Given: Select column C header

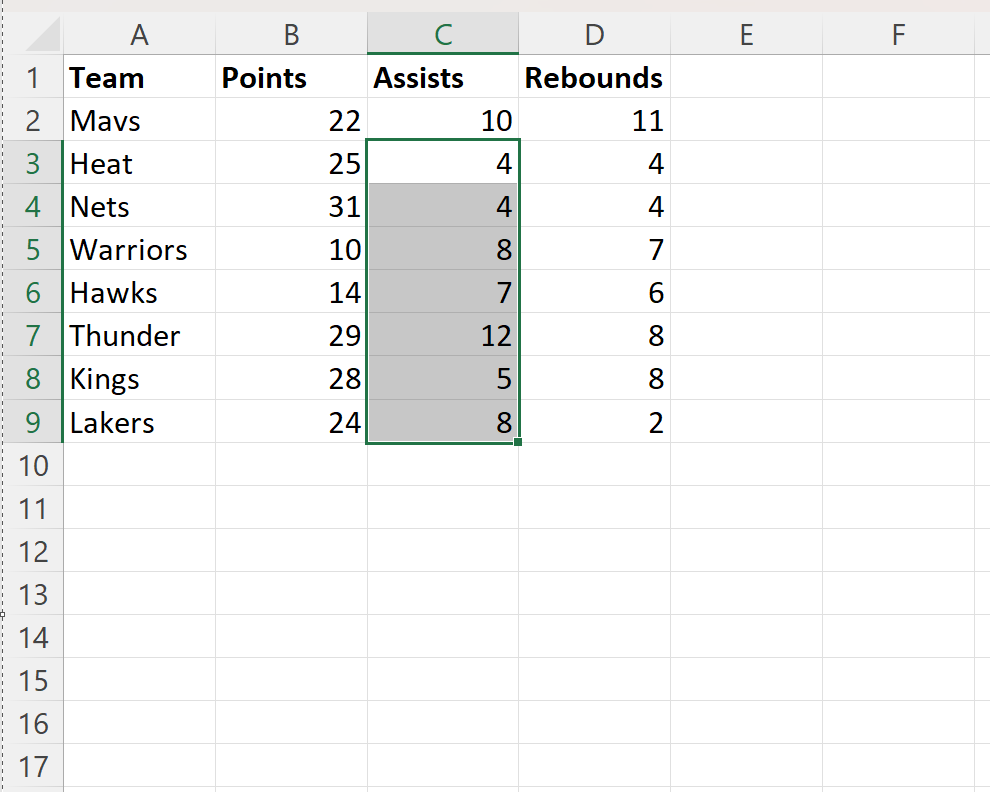Looking at the screenshot, I should [x=443, y=34].
